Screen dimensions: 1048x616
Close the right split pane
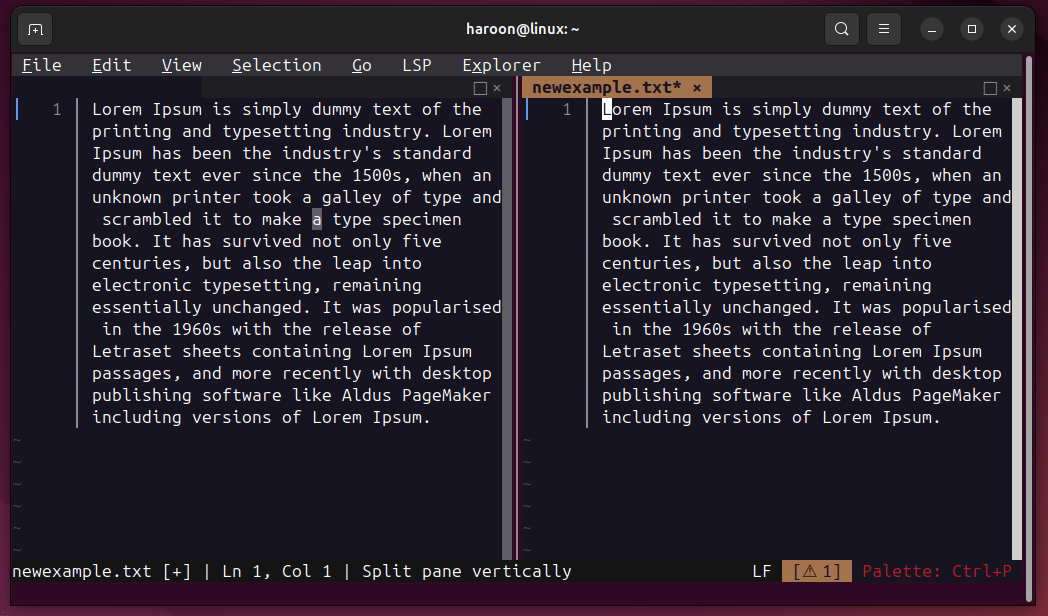(1007, 88)
